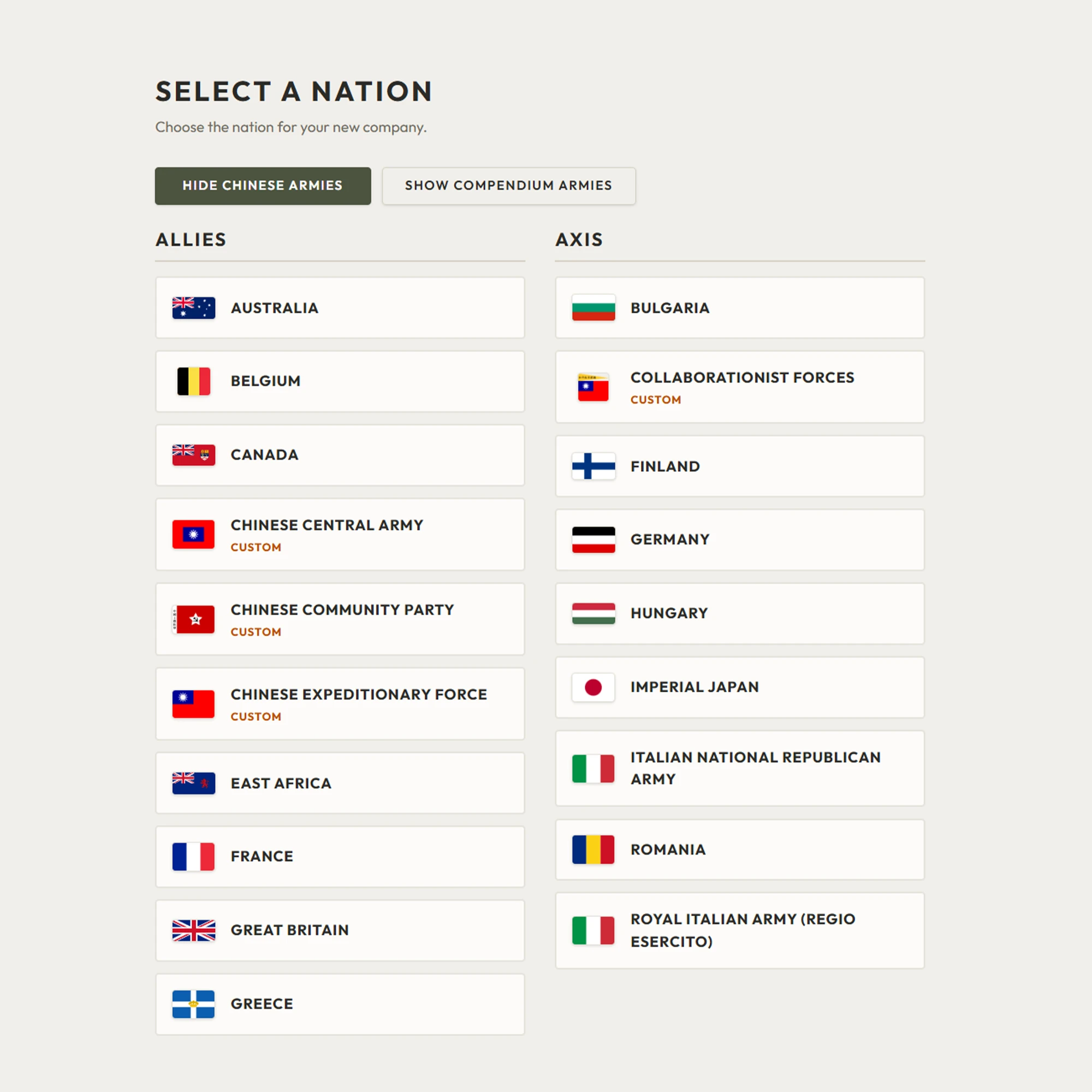
Task: Select the Bulgaria nation name
Action: click(x=670, y=308)
